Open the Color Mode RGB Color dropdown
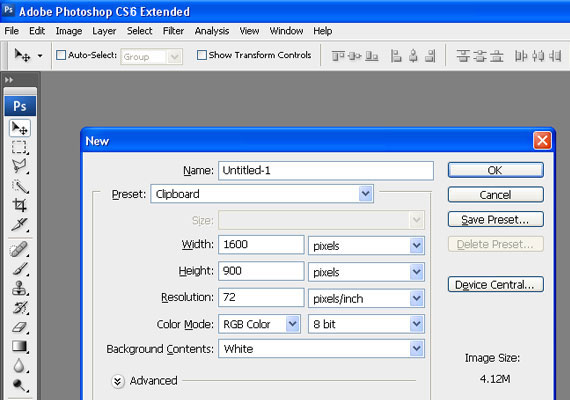Image resolution: width=570 pixels, height=400 pixels. click(x=259, y=324)
